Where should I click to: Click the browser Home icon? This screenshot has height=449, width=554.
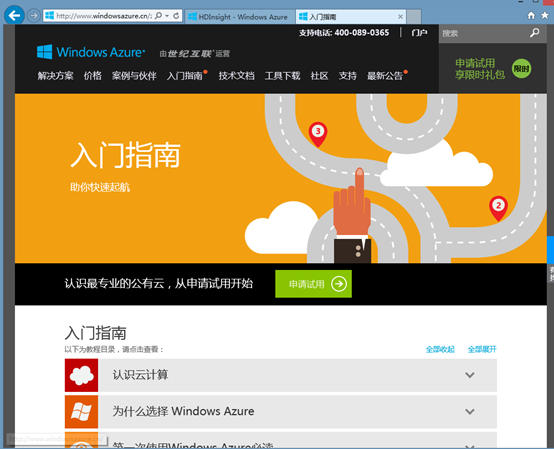click(x=531, y=15)
